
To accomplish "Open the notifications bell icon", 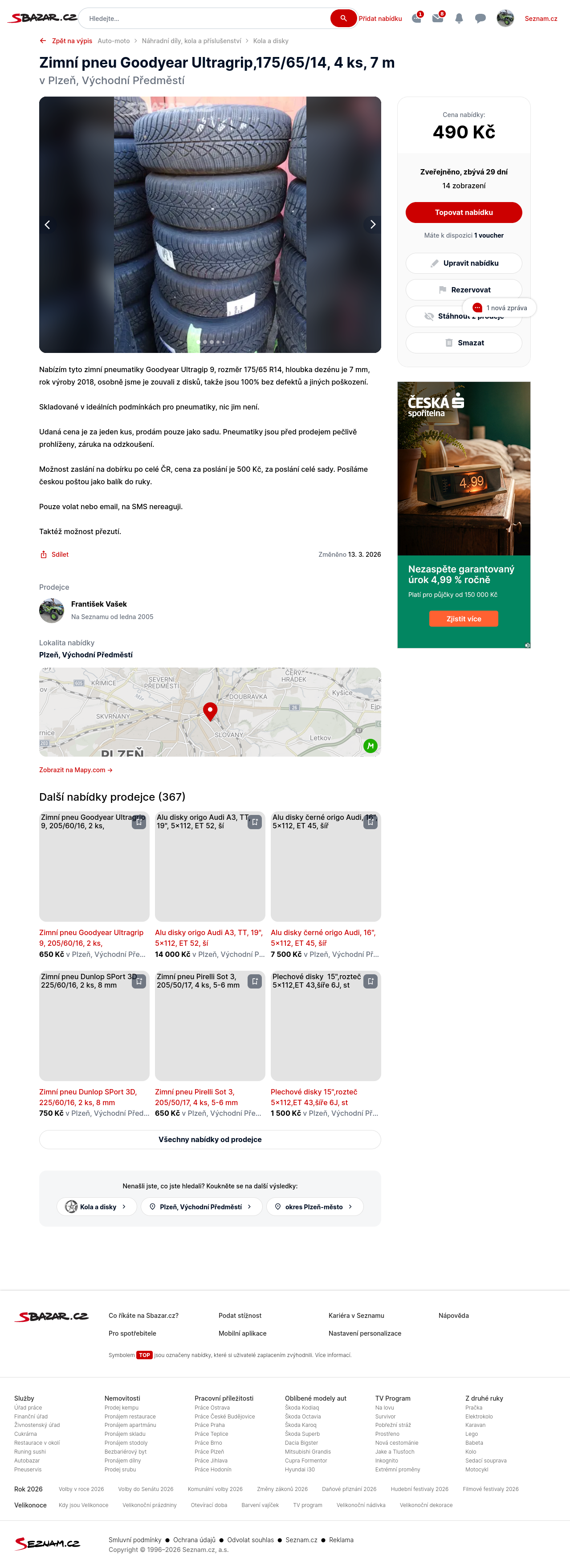I will tap(459, 18).
